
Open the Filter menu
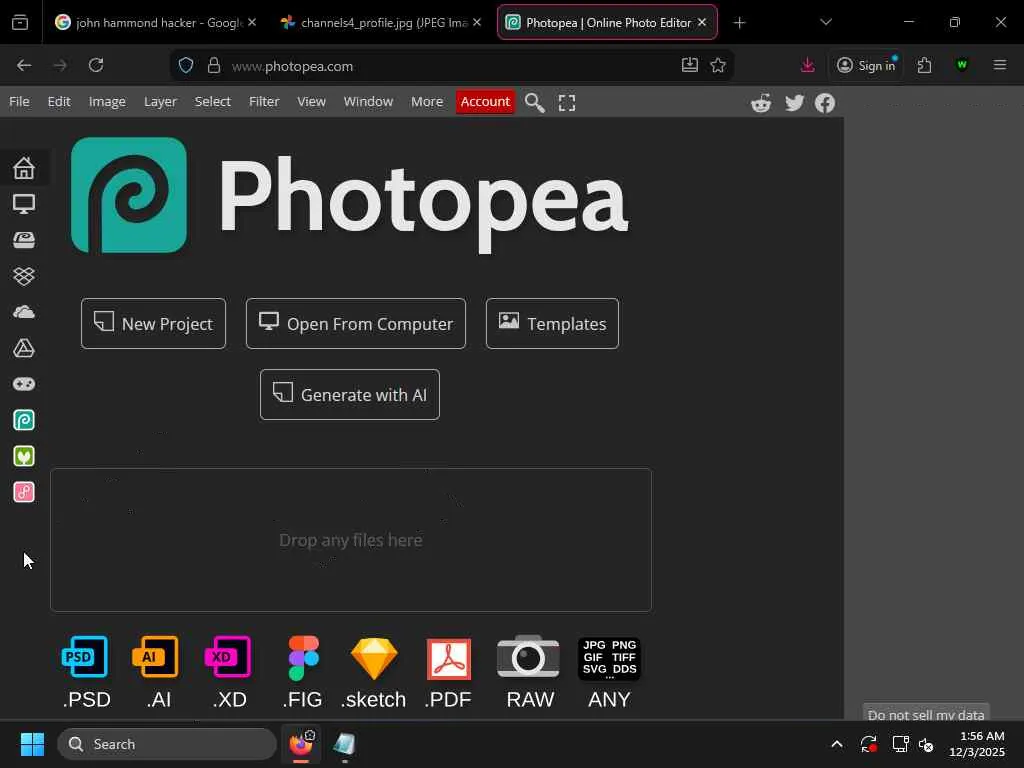[x=264, y=102]
